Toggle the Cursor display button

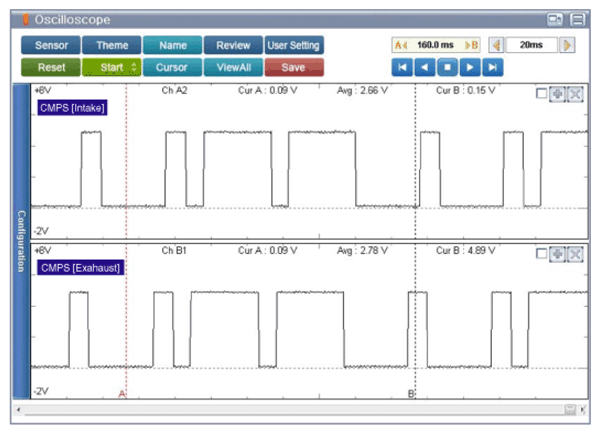(x=171, y=68)
